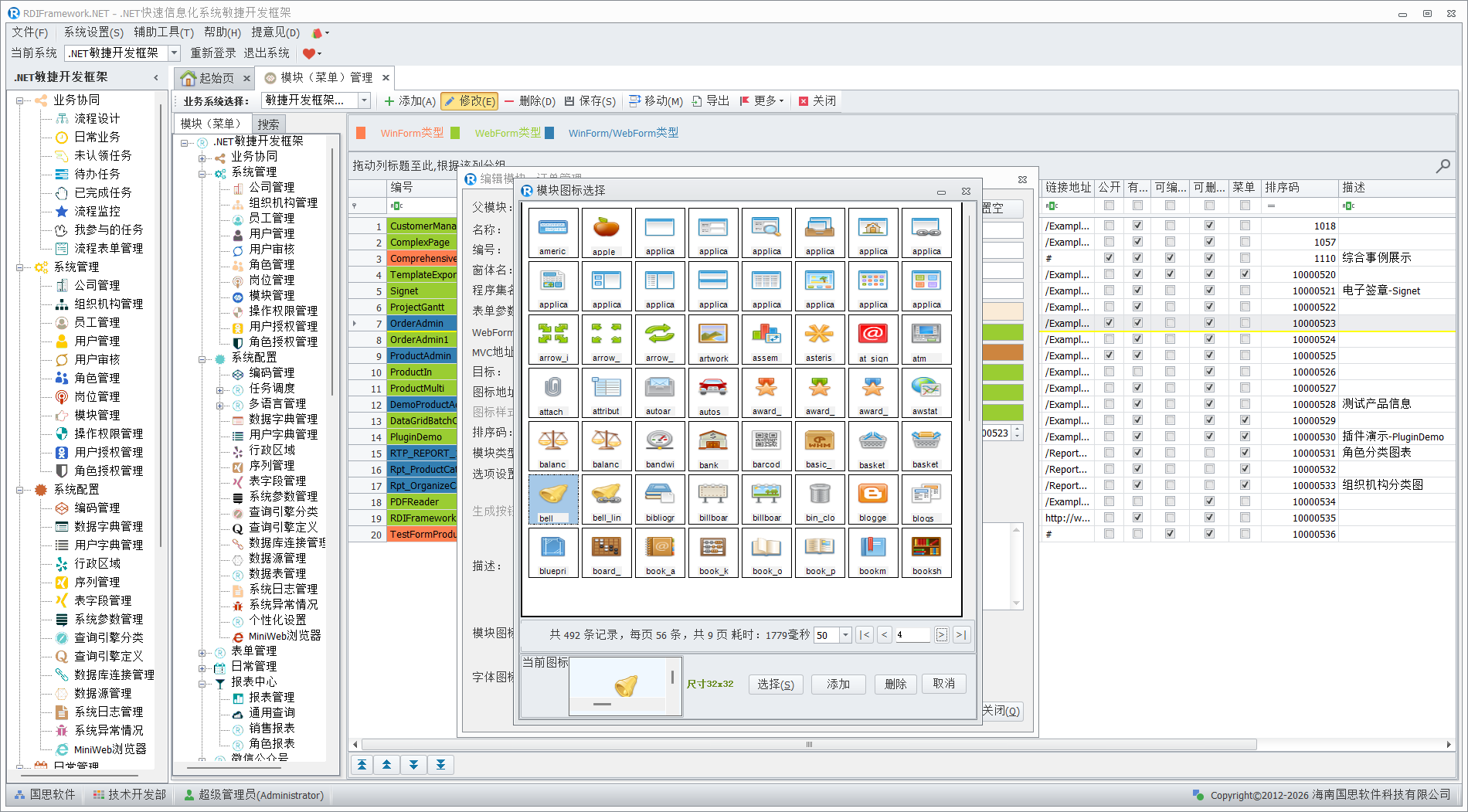Open the 辅助工具 menu
The height and width of the screenshot is (812, 1468).
point(163,32)
